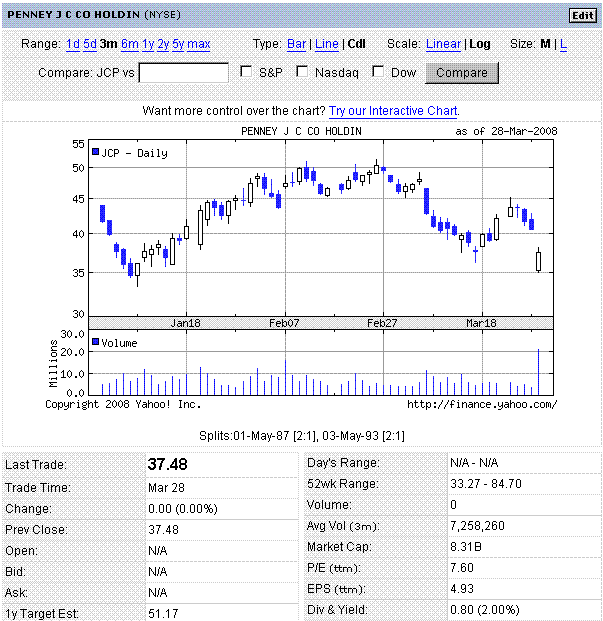Toggle the Dow comparison checkbox
Image resolution: width=603 pixels, height=621 pixels.
click(x=378, y=72)
